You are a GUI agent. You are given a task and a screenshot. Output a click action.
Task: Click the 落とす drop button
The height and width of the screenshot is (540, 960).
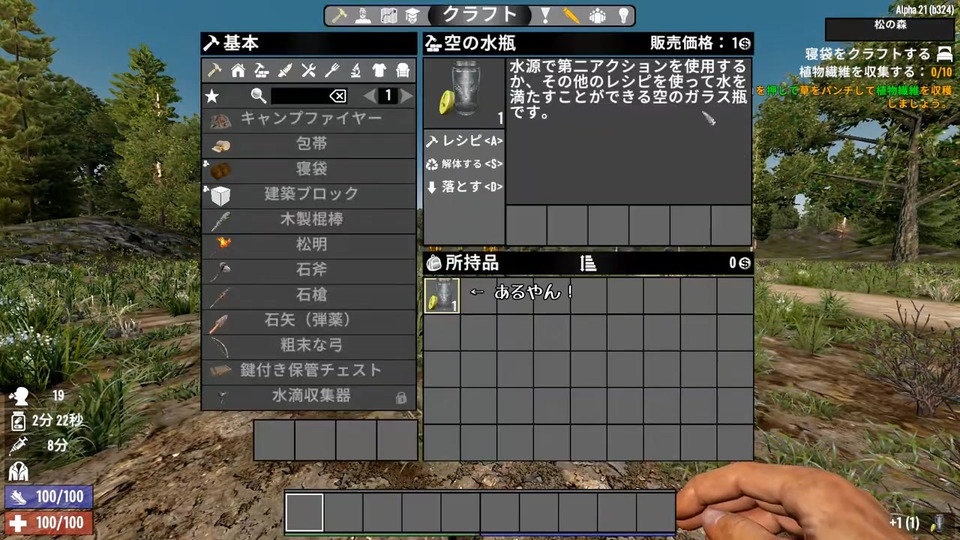[x=464, y=187]
